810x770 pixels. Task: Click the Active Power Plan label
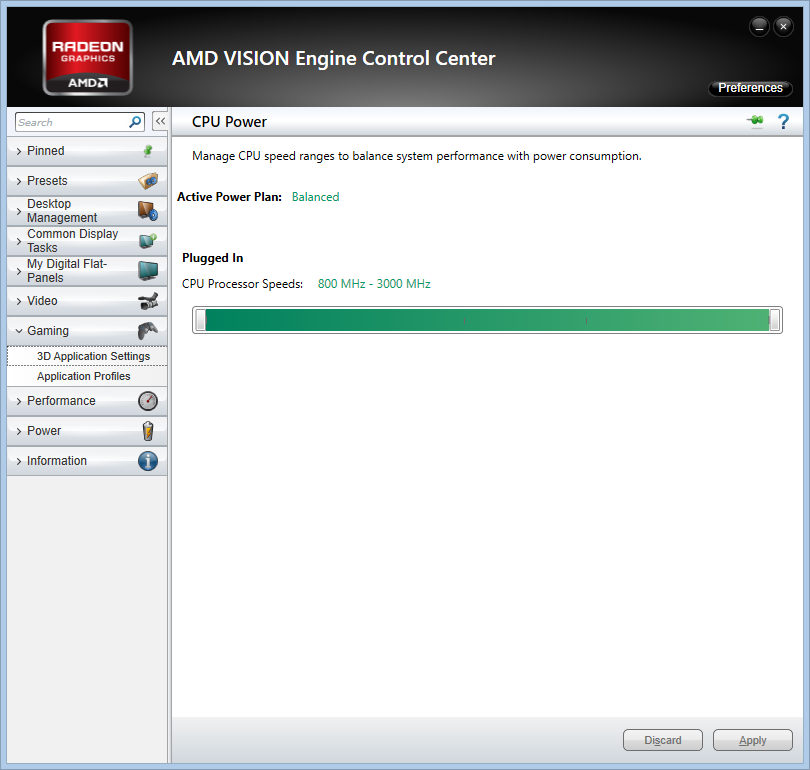pos(229,197)
